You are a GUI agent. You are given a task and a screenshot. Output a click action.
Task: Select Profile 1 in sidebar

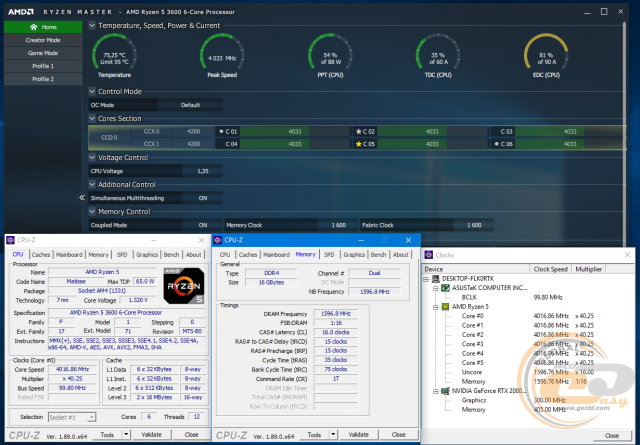(x=43, y=66)
